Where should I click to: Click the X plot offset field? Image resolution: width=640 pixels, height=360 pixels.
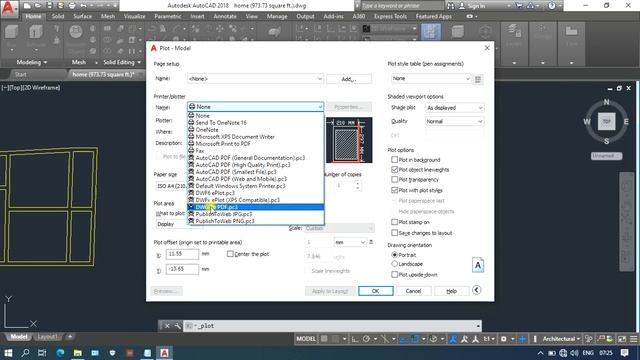(x=182, y=254)
